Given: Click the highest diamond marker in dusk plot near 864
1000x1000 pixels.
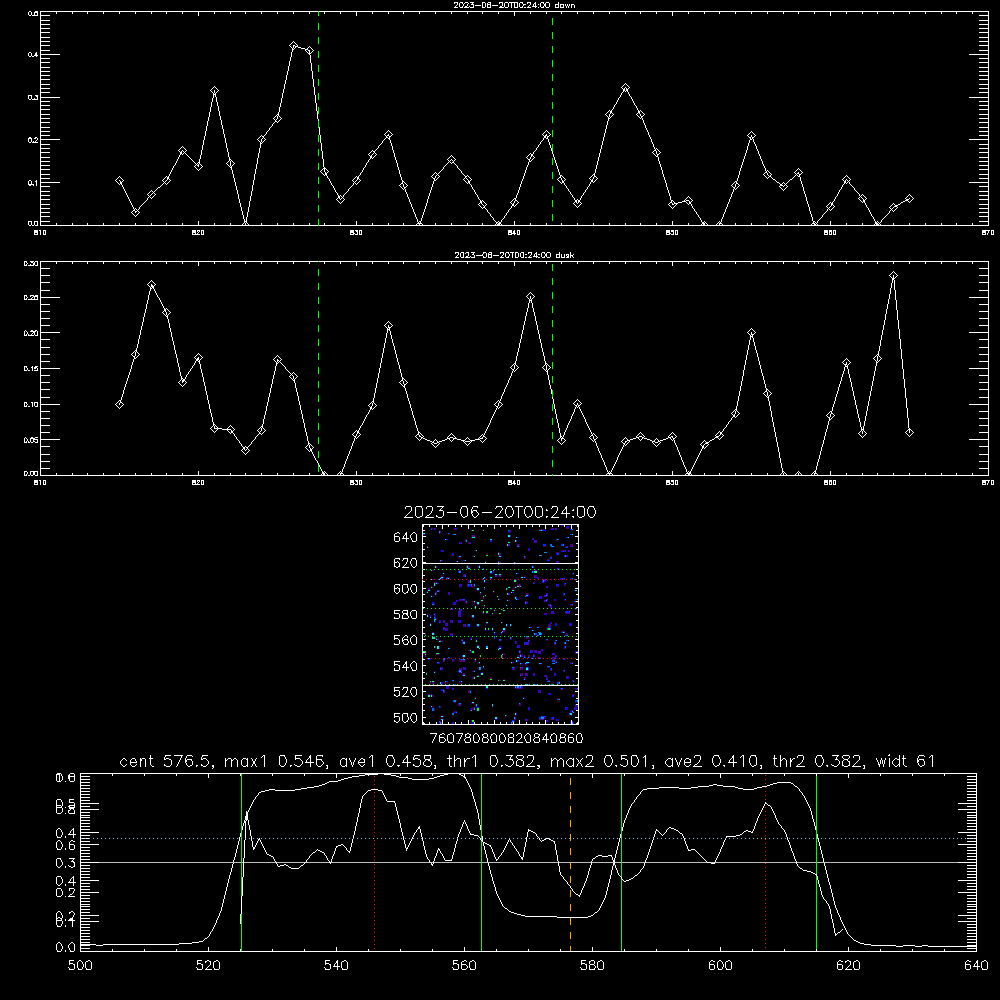Looking at the screenshot, I should pyautogui.click(x=893, y=276).
